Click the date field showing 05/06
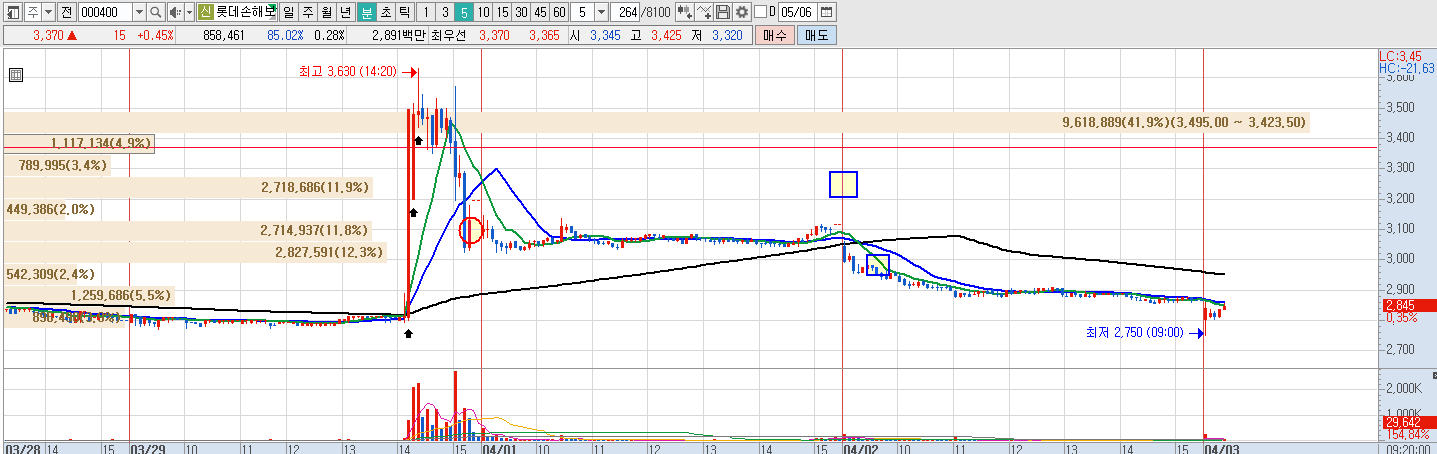This screenshot has width=1437, height=454. pos(797,12)
